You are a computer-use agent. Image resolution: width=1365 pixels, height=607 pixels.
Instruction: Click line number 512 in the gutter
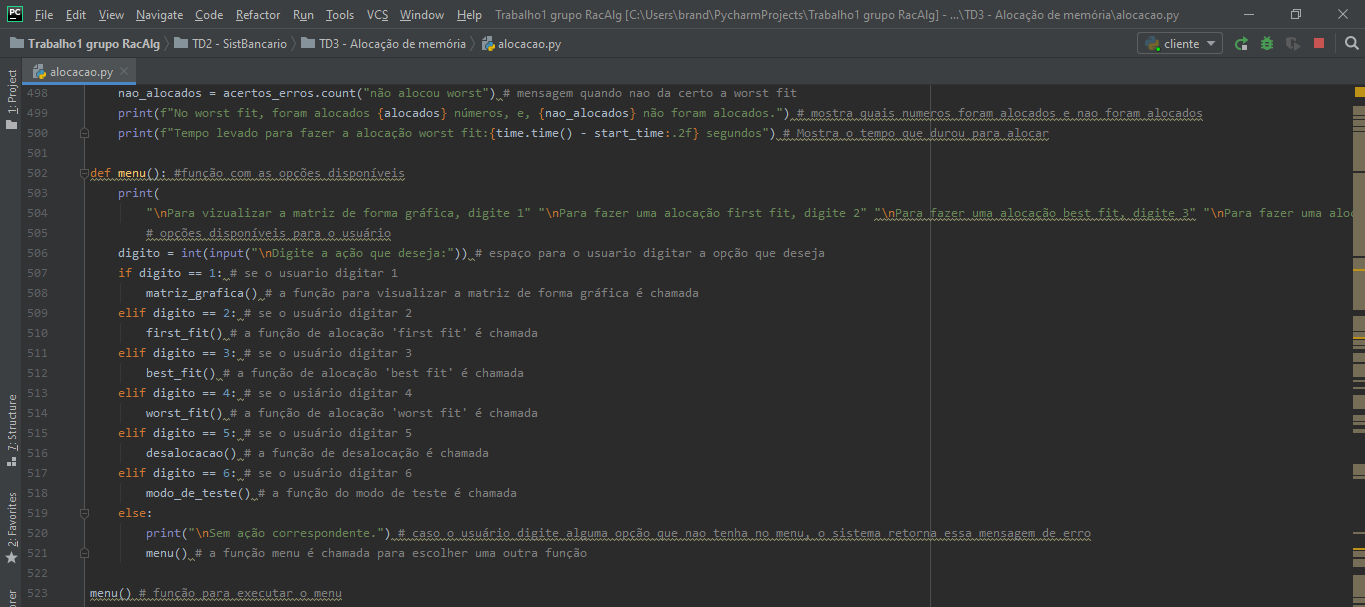click(x=37, y=373)
